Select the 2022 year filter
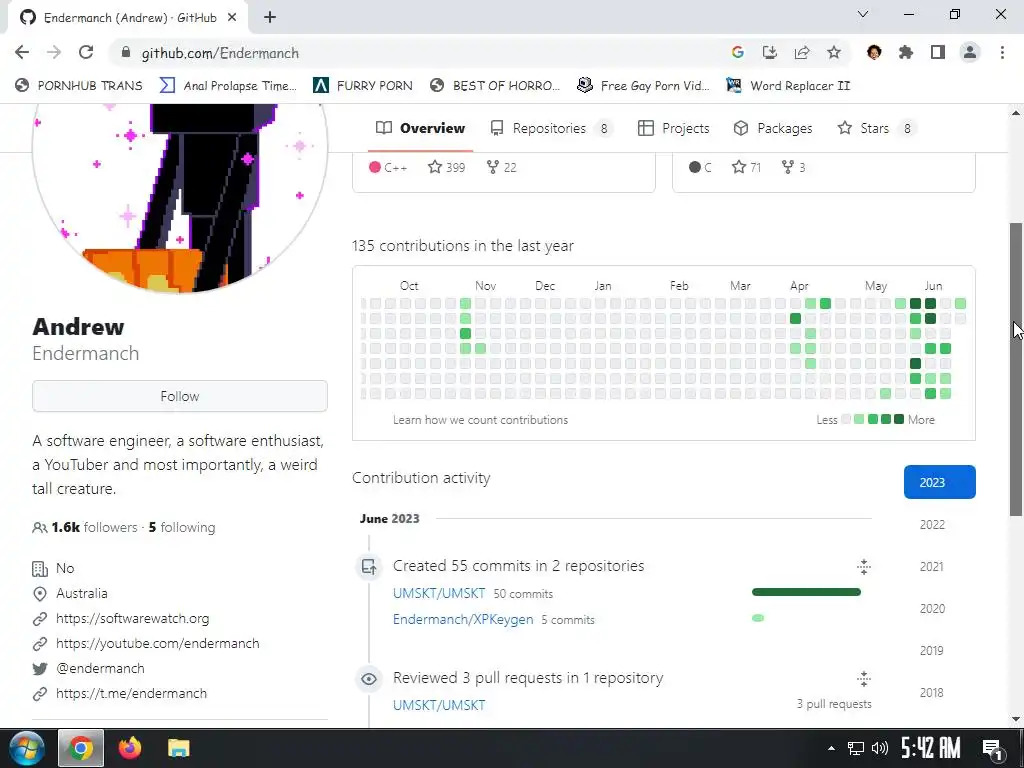This screenshot has height=768, width=1024. (932, 524)
